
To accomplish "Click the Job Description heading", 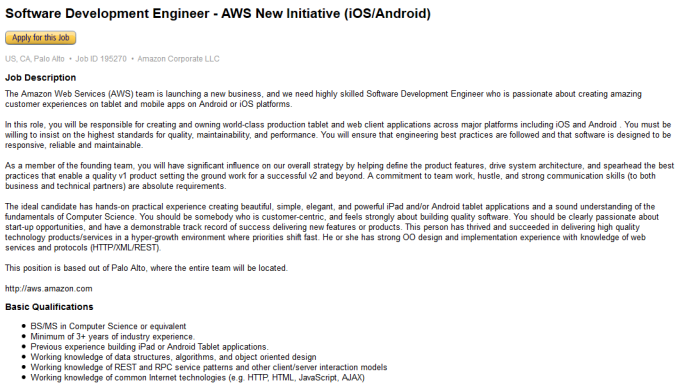I will pos(40,78).
